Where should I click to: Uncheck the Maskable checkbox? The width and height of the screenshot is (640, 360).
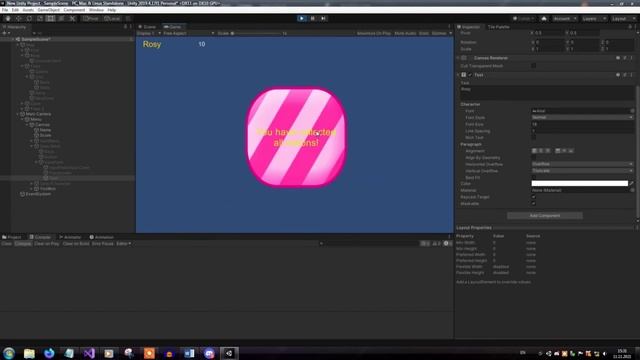(534, 203)
